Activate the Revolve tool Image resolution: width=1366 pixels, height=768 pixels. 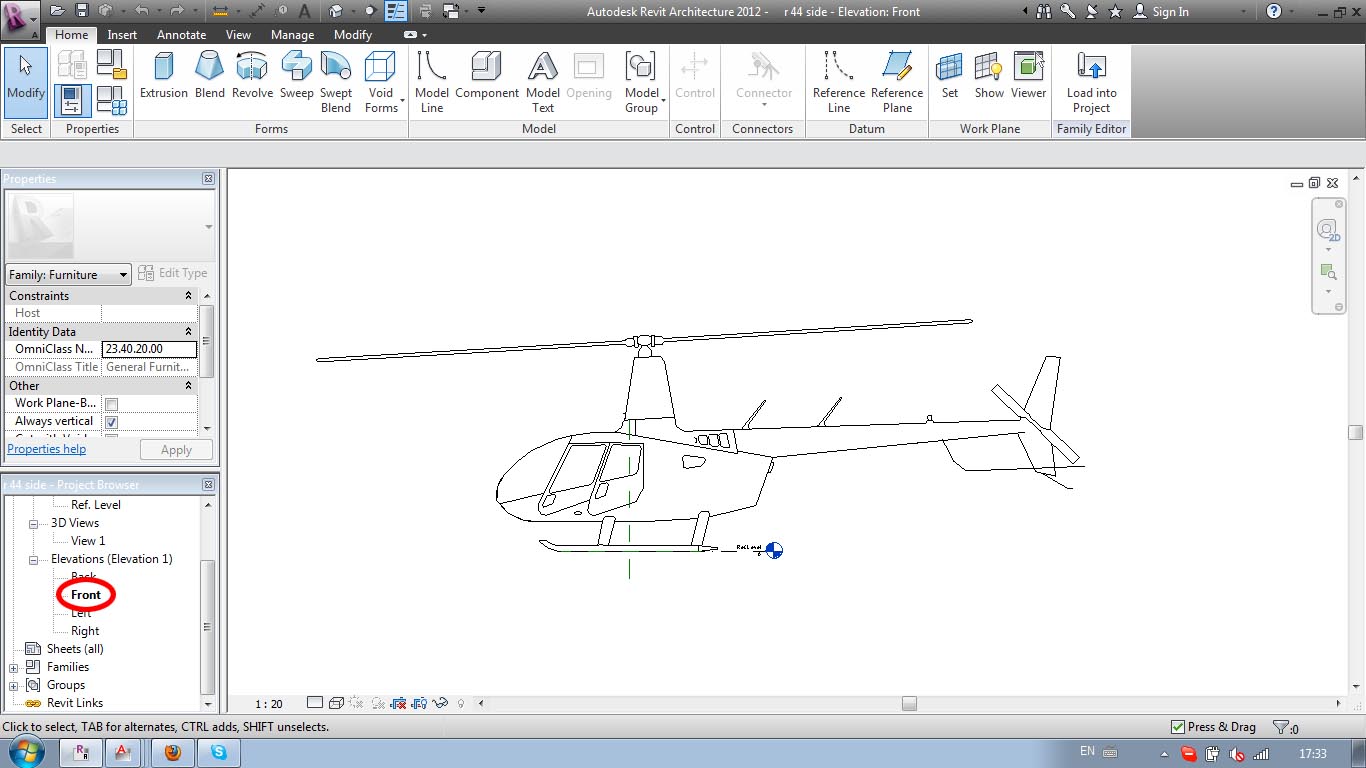(x=252, y=77)
